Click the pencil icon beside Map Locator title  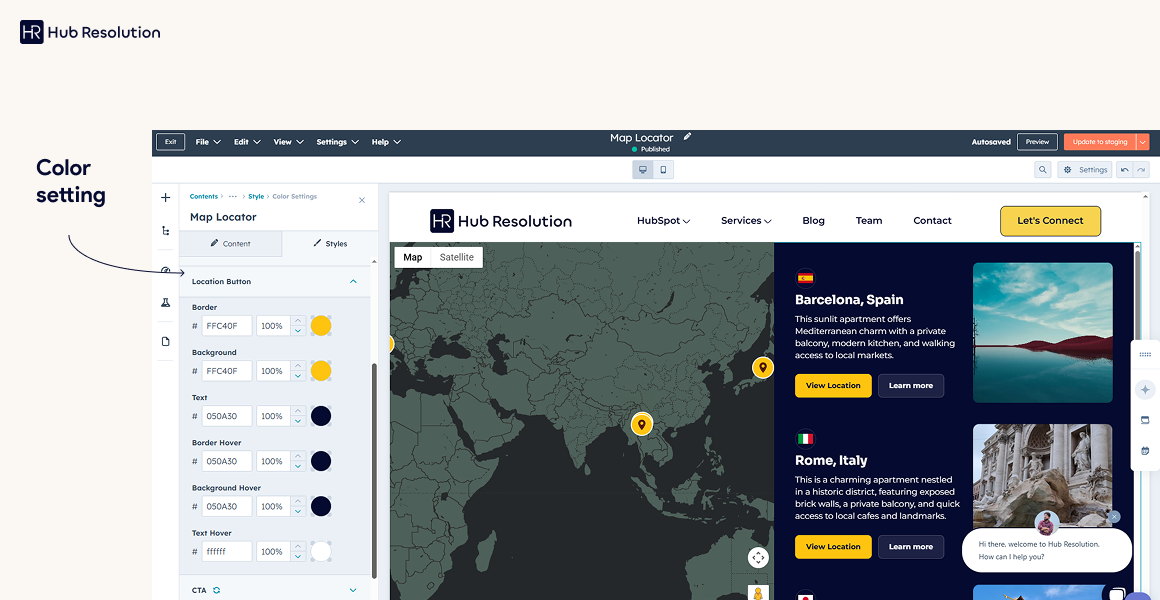[687, 136]
